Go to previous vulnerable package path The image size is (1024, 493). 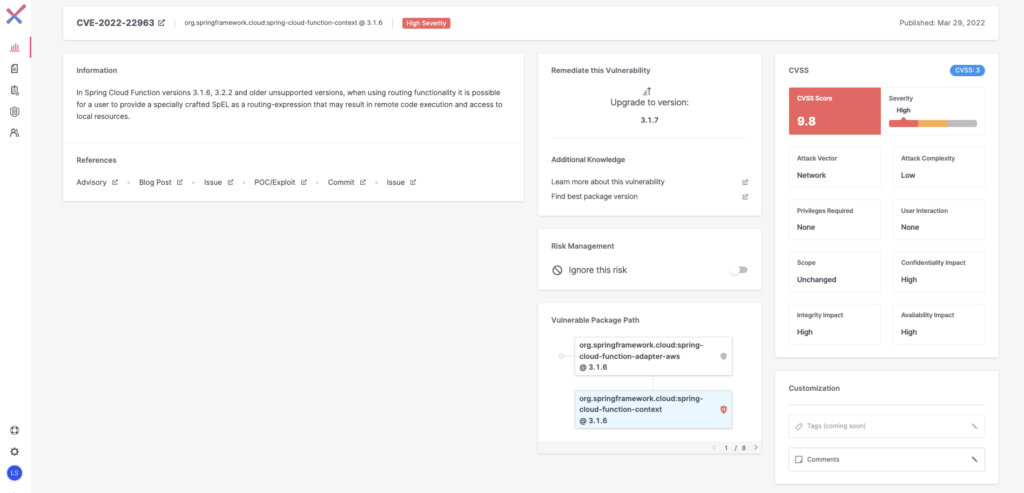tap(714, 448)
